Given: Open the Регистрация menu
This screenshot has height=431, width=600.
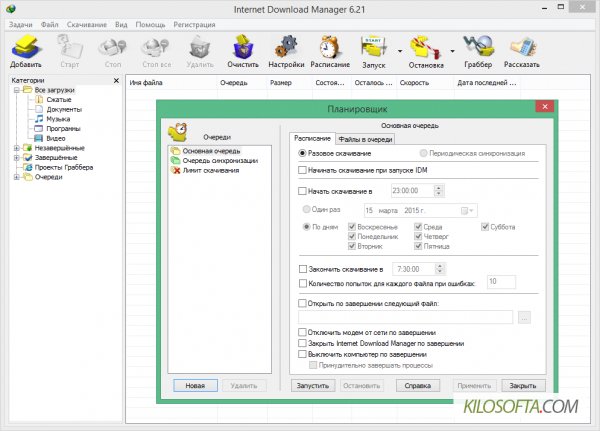Looking at the screenshot, I should [x=194, y=24].
